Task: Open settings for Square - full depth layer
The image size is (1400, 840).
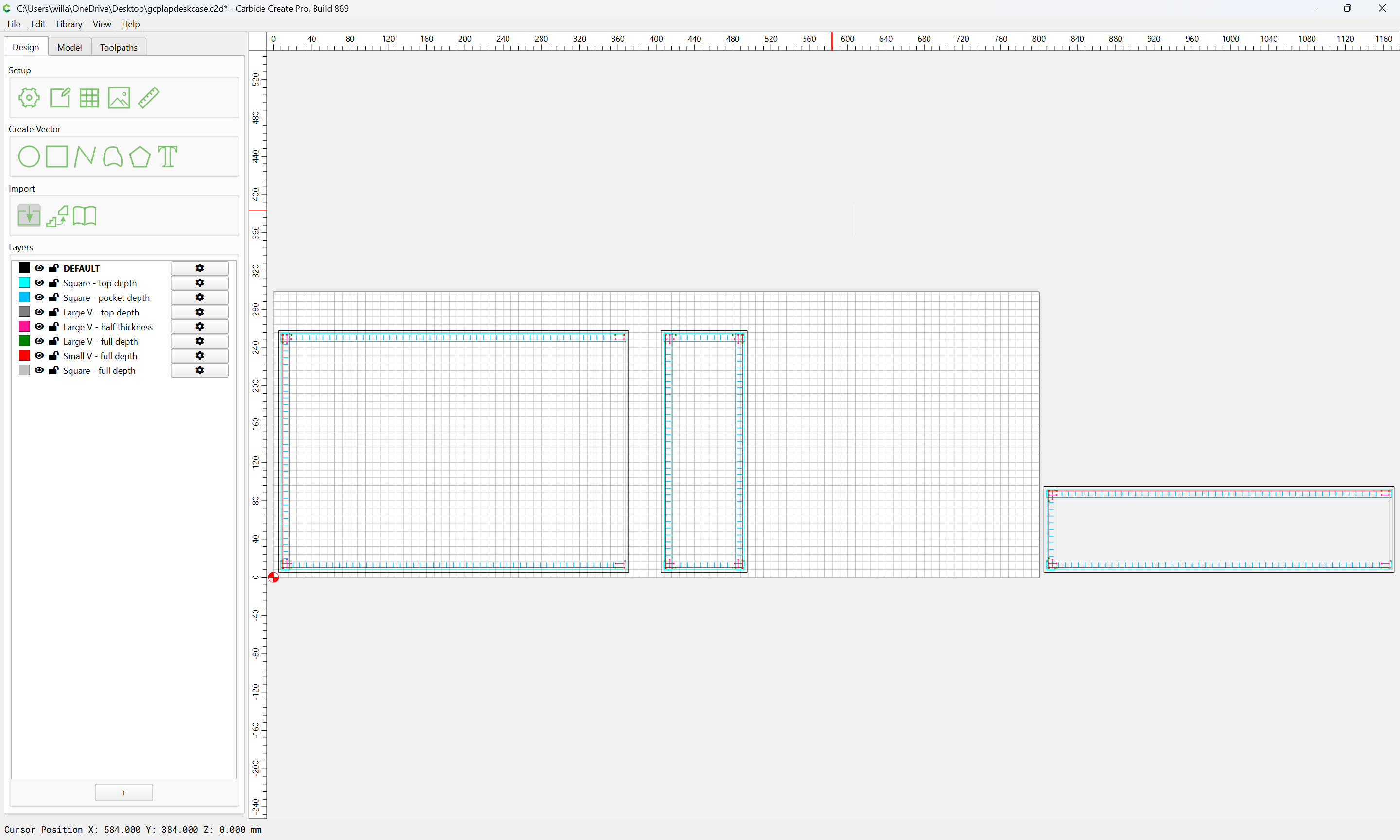Action: pos(200,370)
